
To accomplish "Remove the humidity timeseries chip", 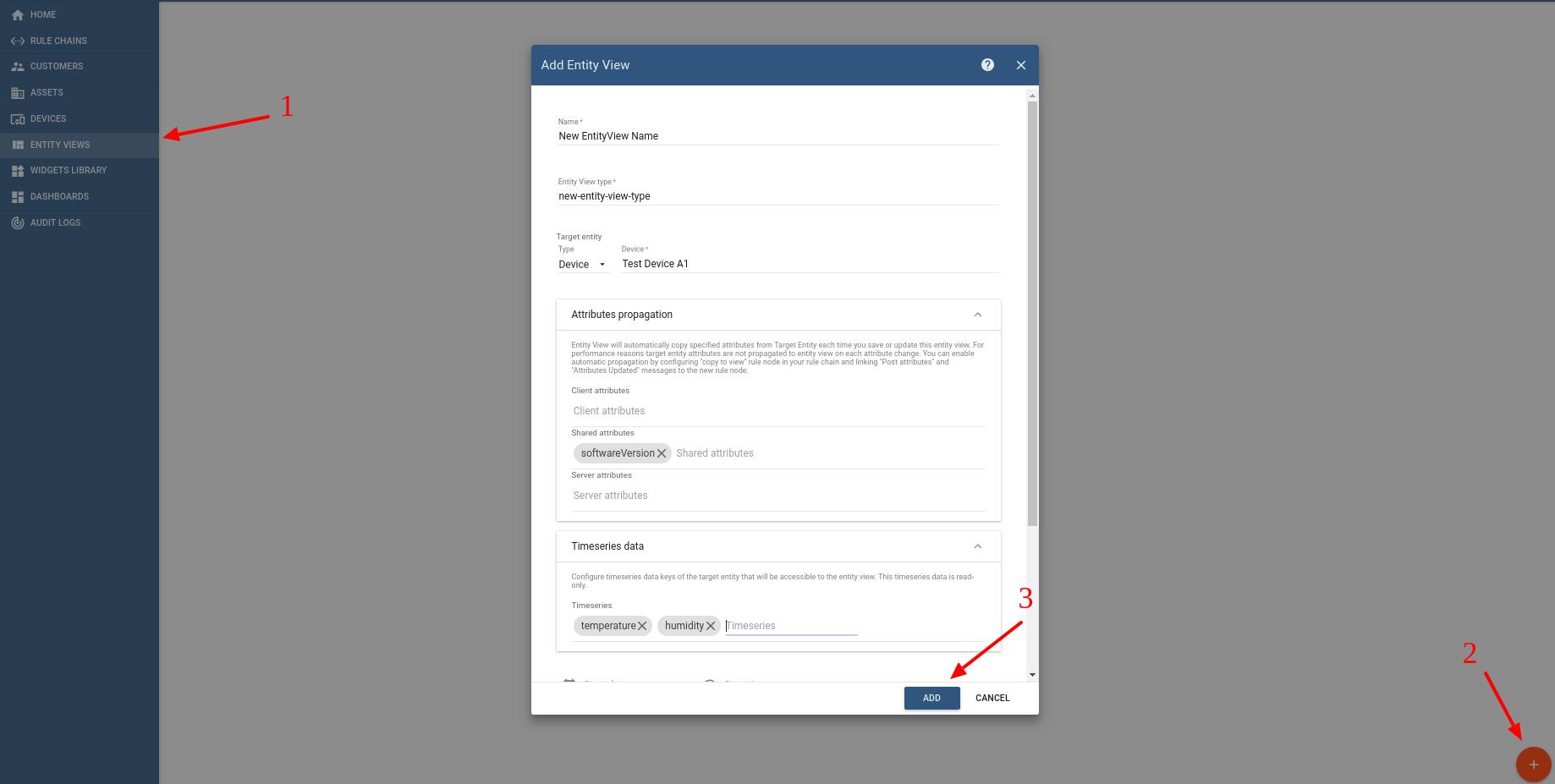I will pyautogui.click(x=711, y=626).
